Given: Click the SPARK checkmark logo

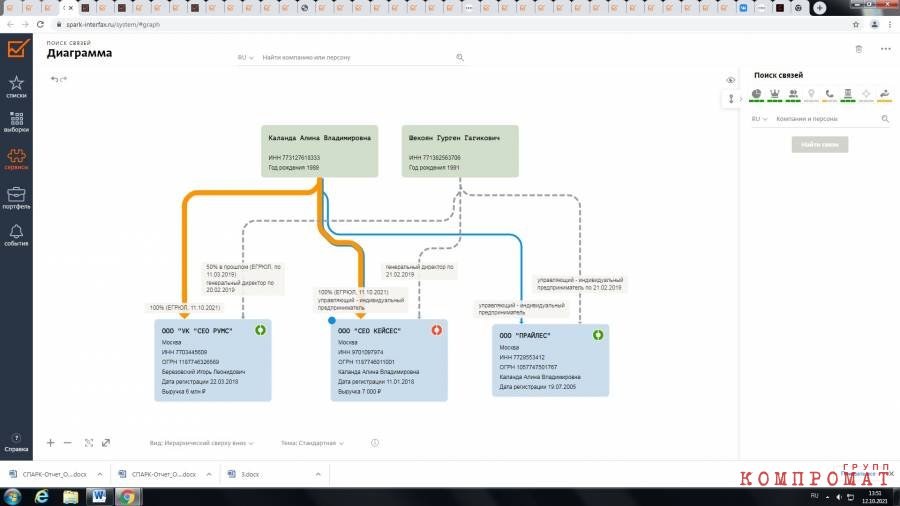Looking at the screenshot, I should [x=18, y=48].
